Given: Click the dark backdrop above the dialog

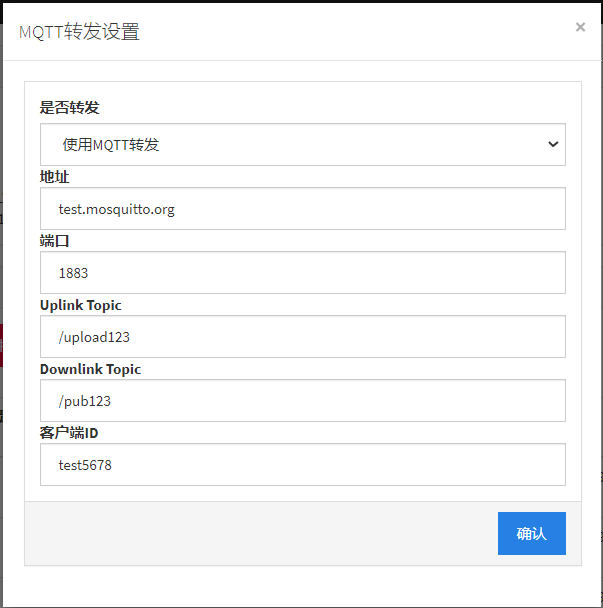Looking at the screenshot, I should click(300, 1).
